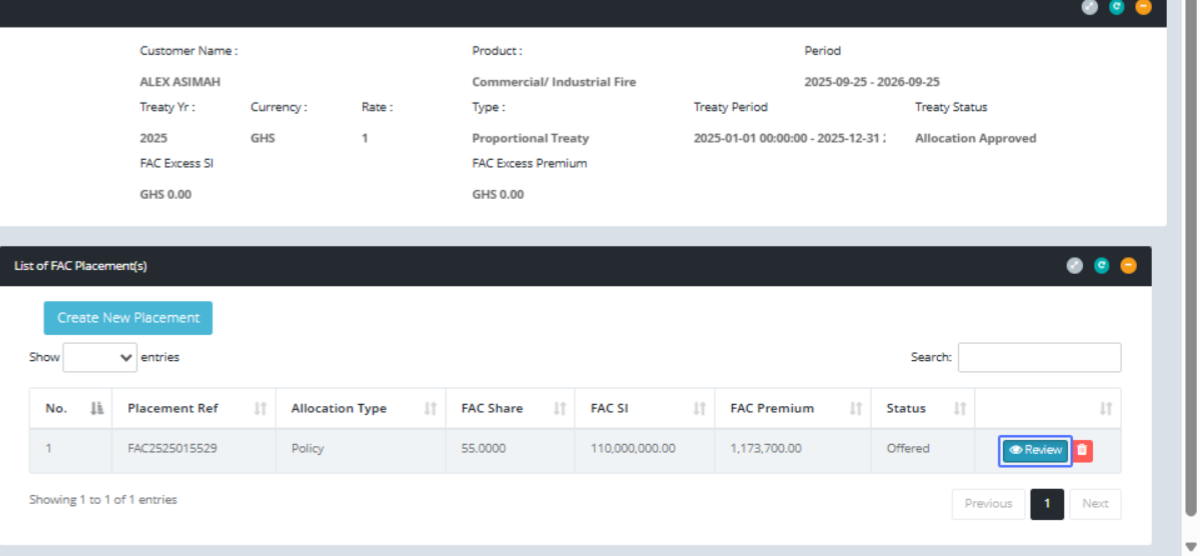Screen dimensions: 1200x556
Task: Go to the Next page
Action: [1095, 504]
